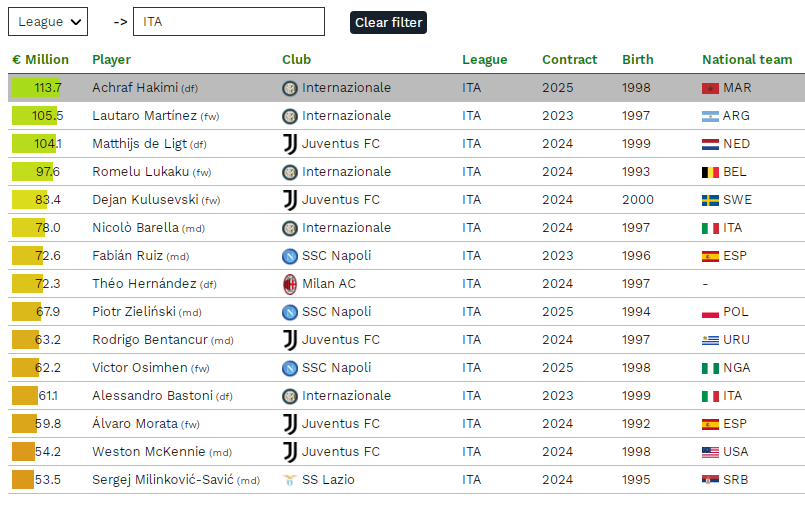
Task: Click the Serbia flag in Milinković-Savić's row
Action: [710, 480]
